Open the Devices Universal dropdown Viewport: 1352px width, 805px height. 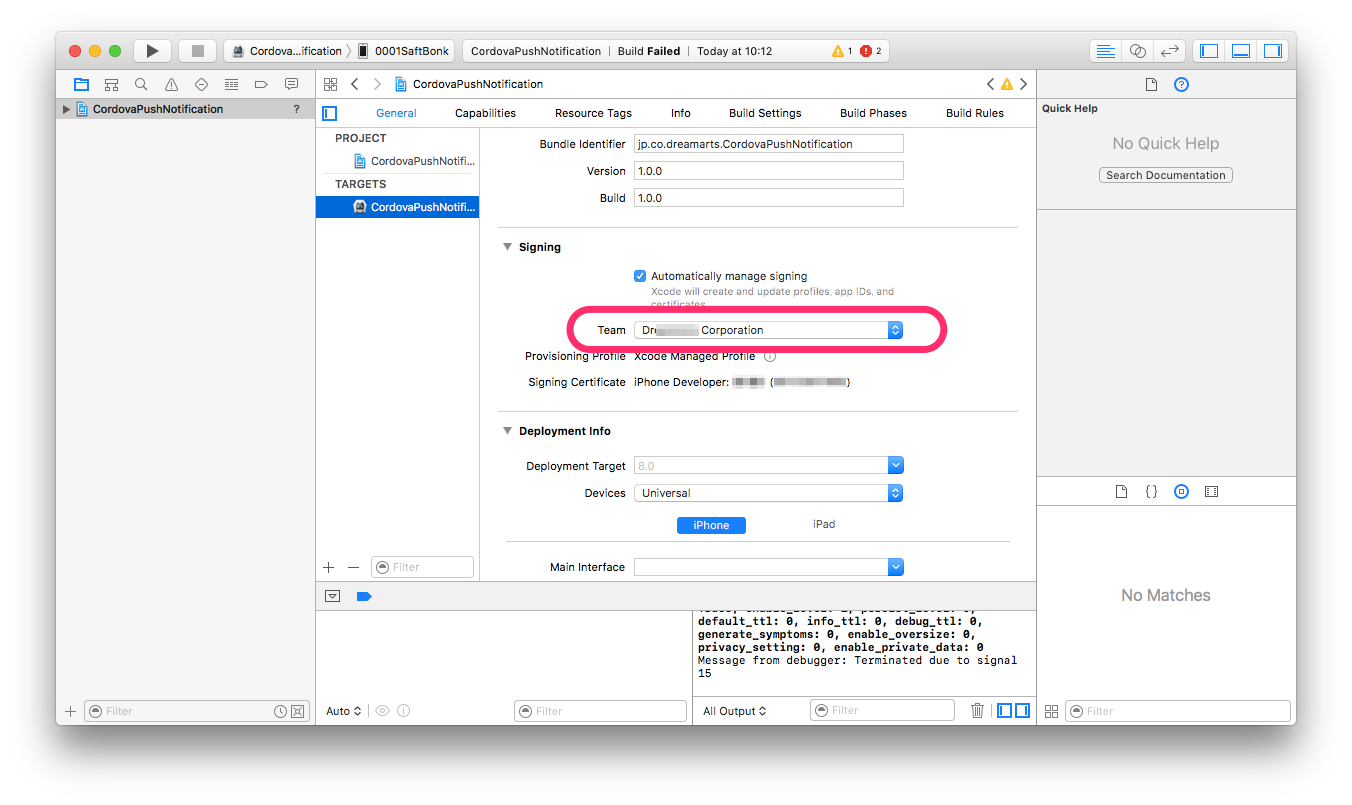pos(768,493)
